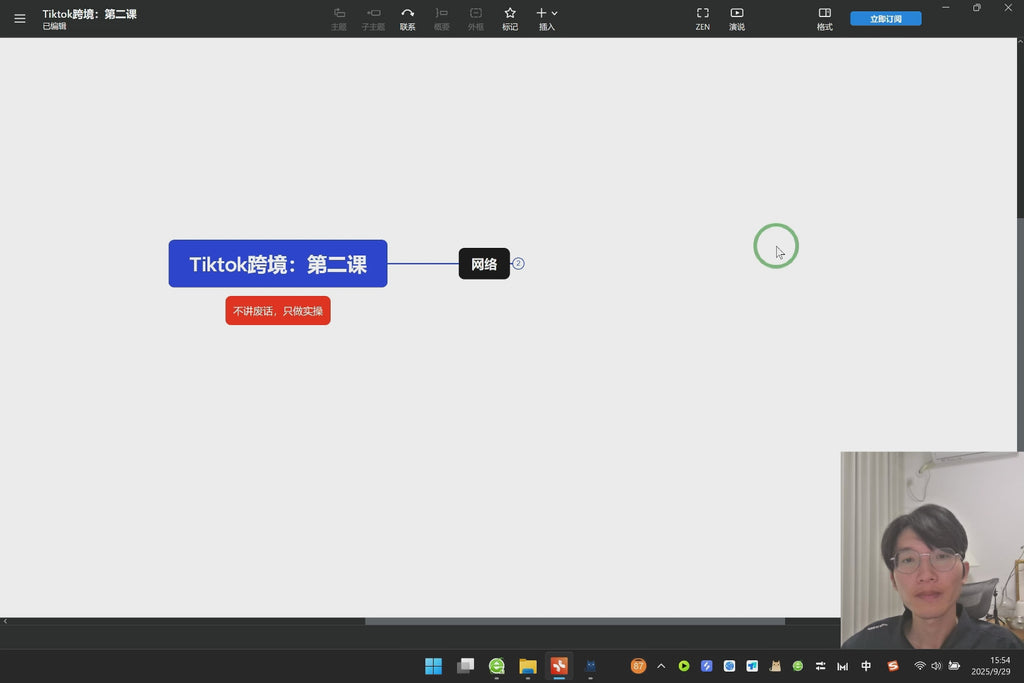This screenshot has height=683, width=1024.
Task: Select the 网络 topic node
Action: pyautogui.click(x=484, y=264)
